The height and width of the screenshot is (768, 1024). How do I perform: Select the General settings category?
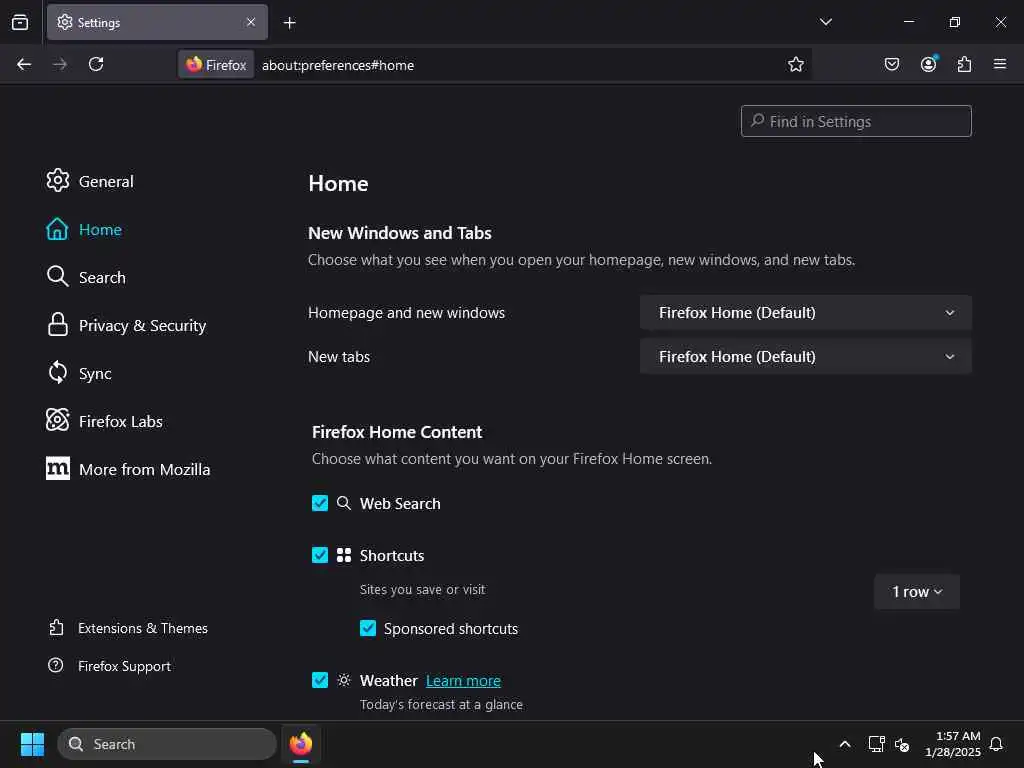pyautogui.click(x=89, y=181)
